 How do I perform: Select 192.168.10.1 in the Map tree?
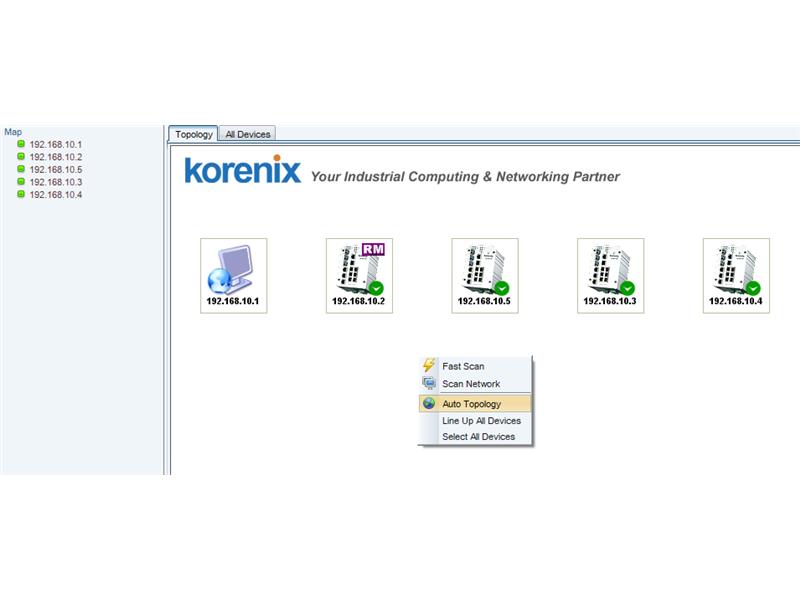click(x=56, y=144)
